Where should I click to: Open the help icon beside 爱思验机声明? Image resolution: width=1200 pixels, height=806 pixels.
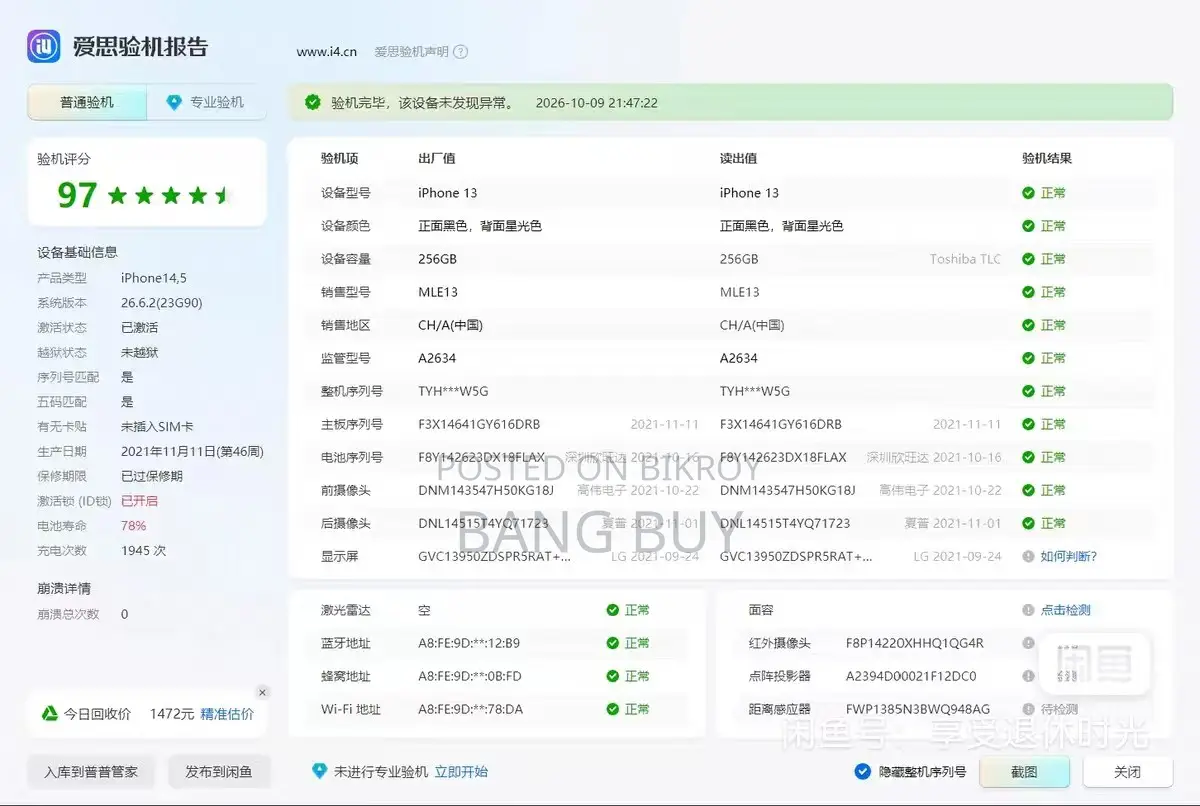click(x=461, y=52)
